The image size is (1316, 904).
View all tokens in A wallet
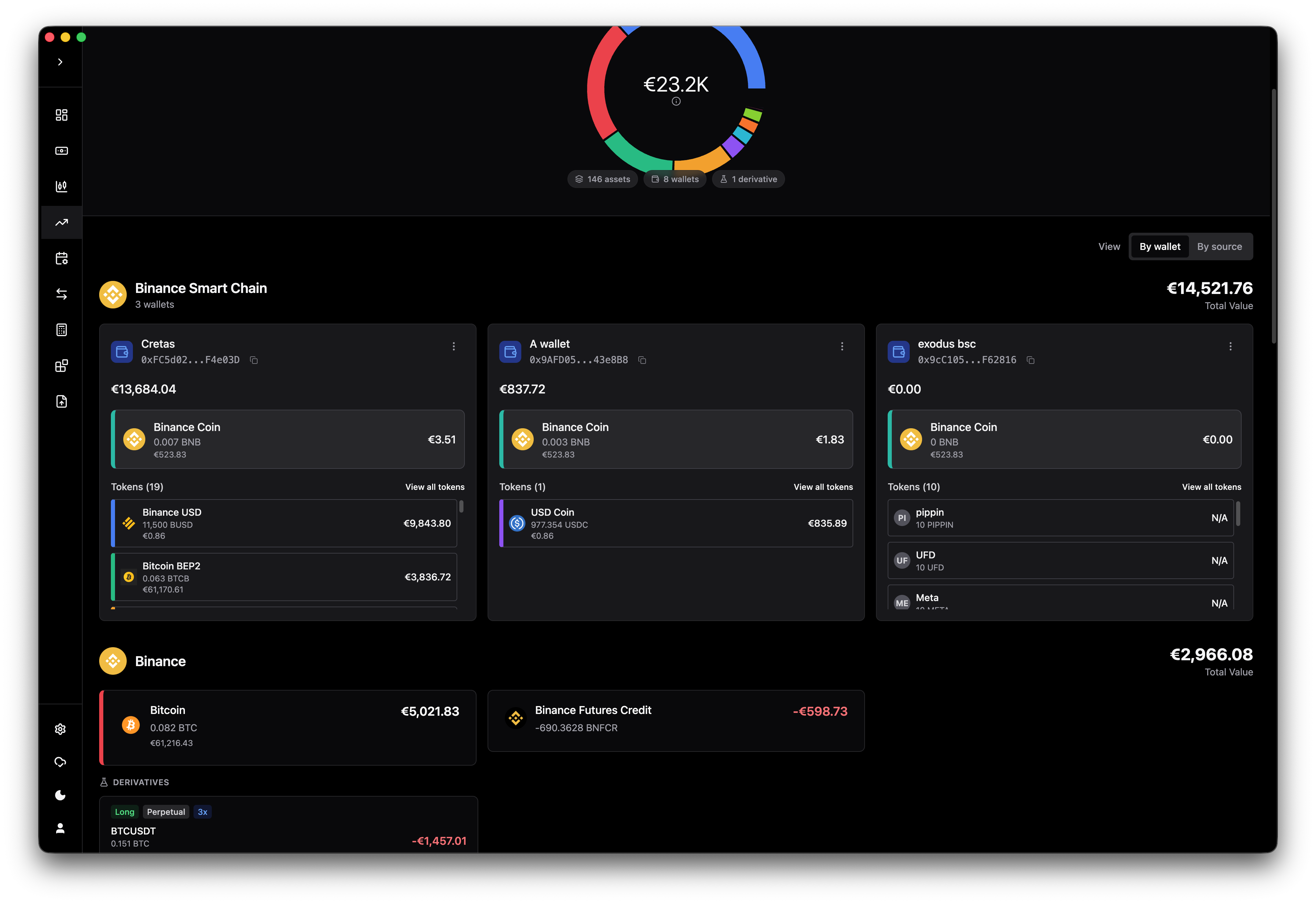[823, 487]
